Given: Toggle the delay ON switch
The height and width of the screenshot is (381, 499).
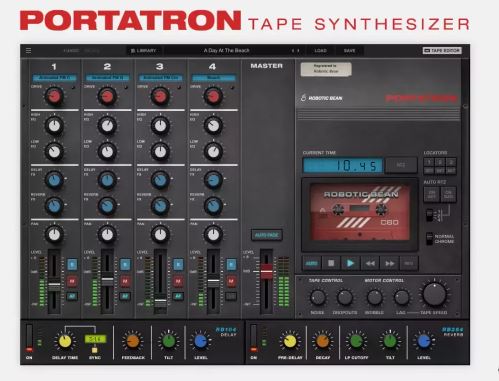Looking at the screenshot, I should coord(29,339).
